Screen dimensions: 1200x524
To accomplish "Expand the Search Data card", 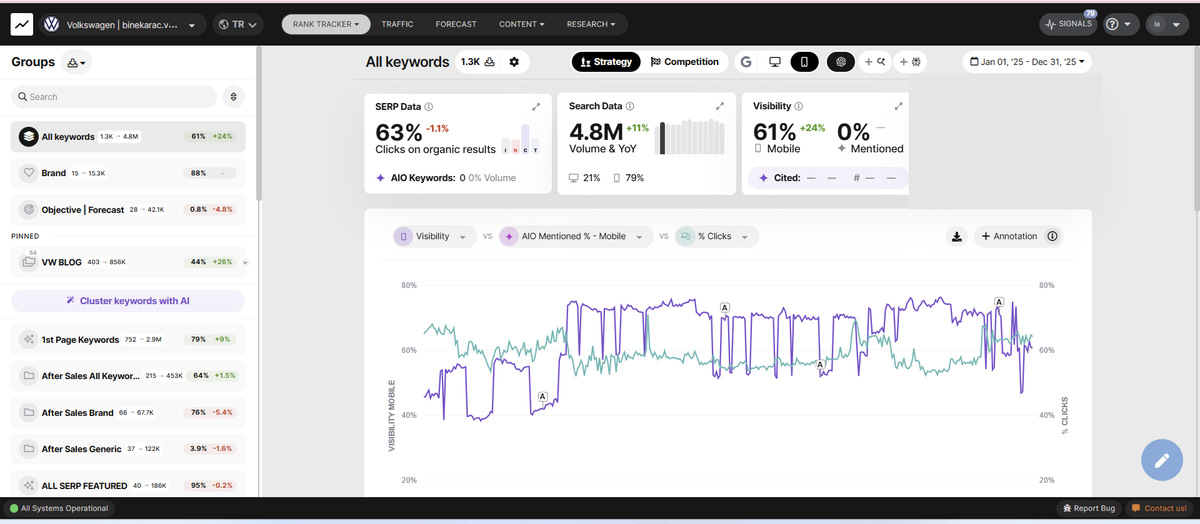I will pos(720,106).
